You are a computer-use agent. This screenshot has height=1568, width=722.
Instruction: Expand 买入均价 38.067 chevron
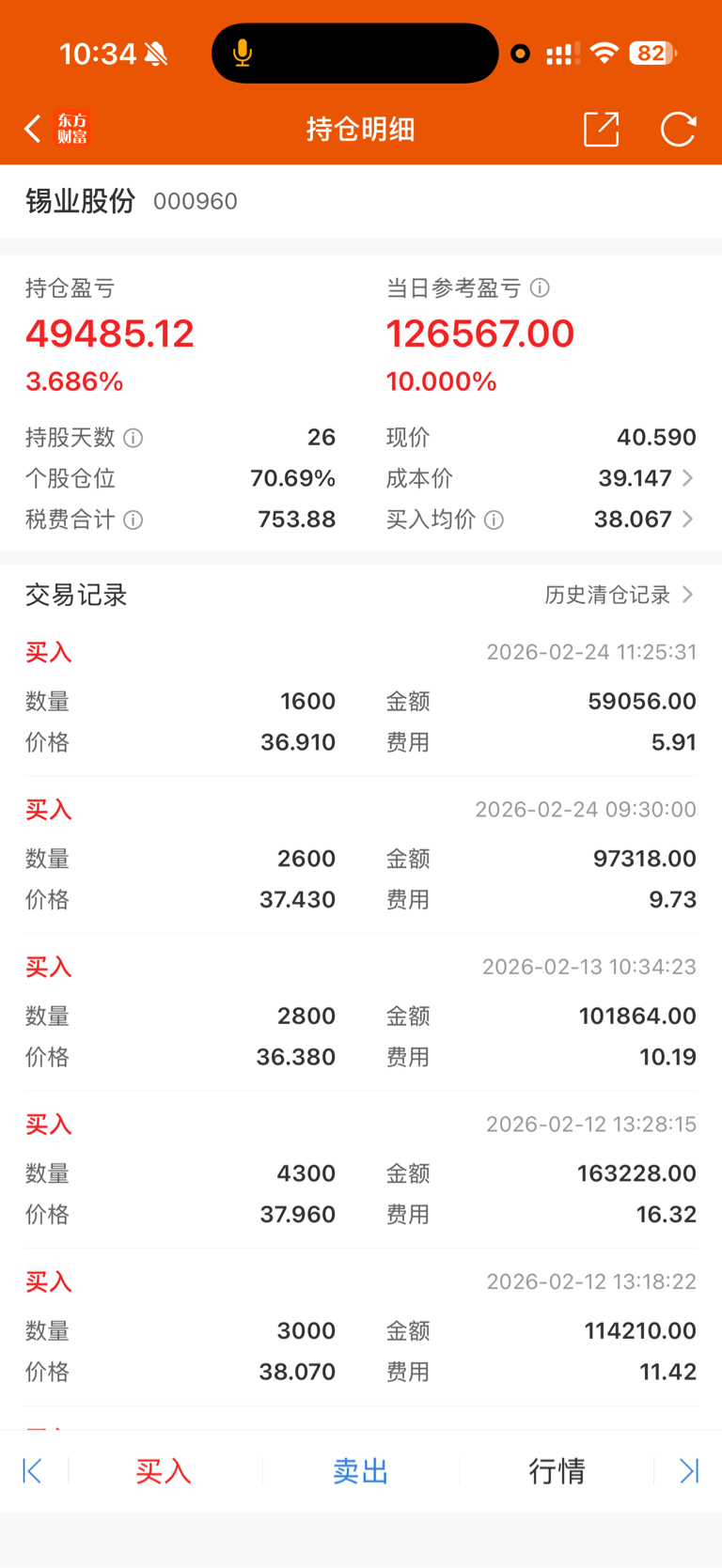point(688,519)
